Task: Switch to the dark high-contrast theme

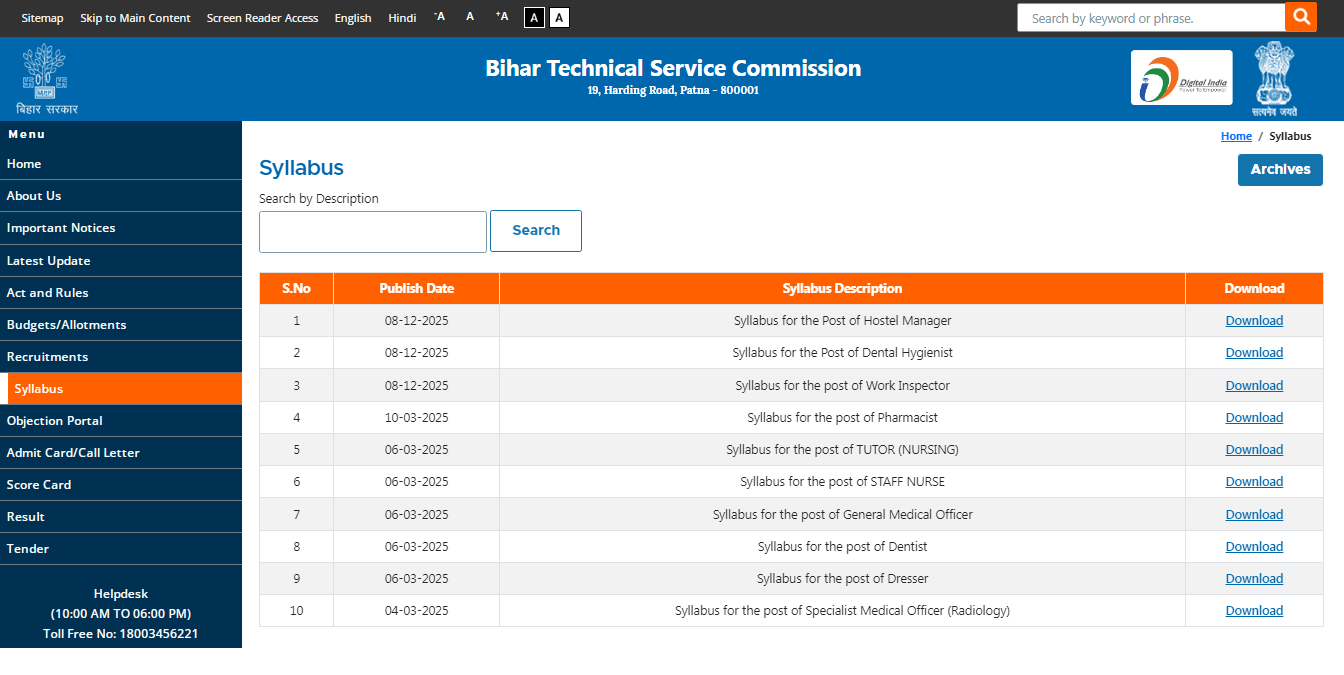Action: (534, 18)
